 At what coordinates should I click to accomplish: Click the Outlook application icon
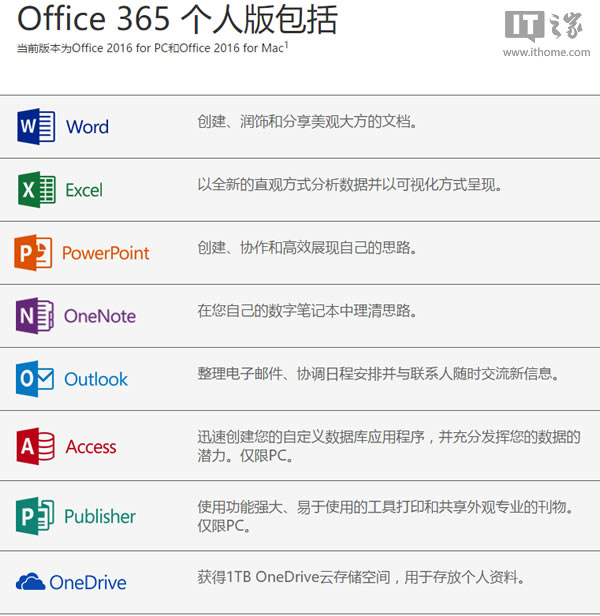(35, 379)
